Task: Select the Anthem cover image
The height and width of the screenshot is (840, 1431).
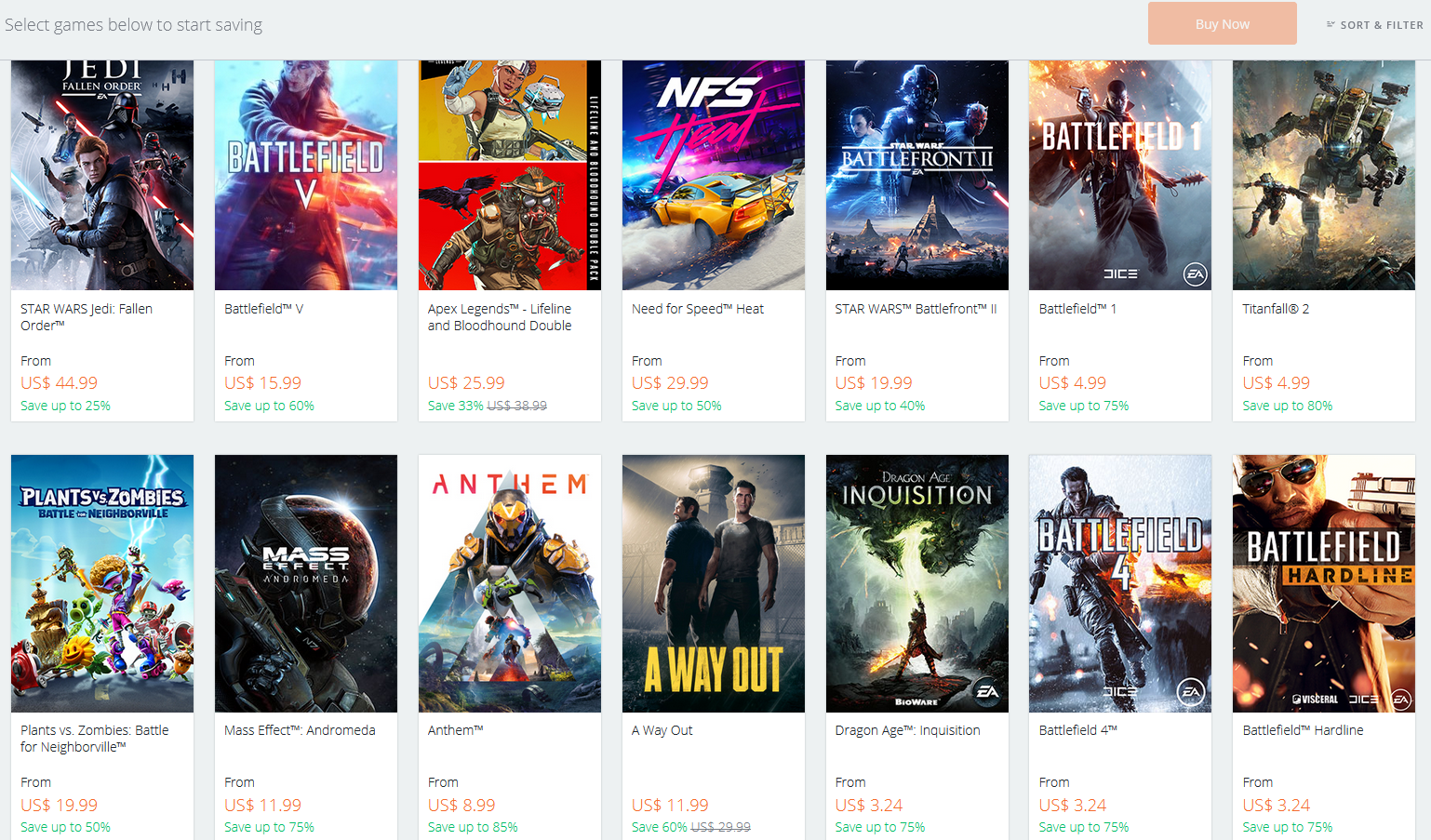Action: click(510, 583)
